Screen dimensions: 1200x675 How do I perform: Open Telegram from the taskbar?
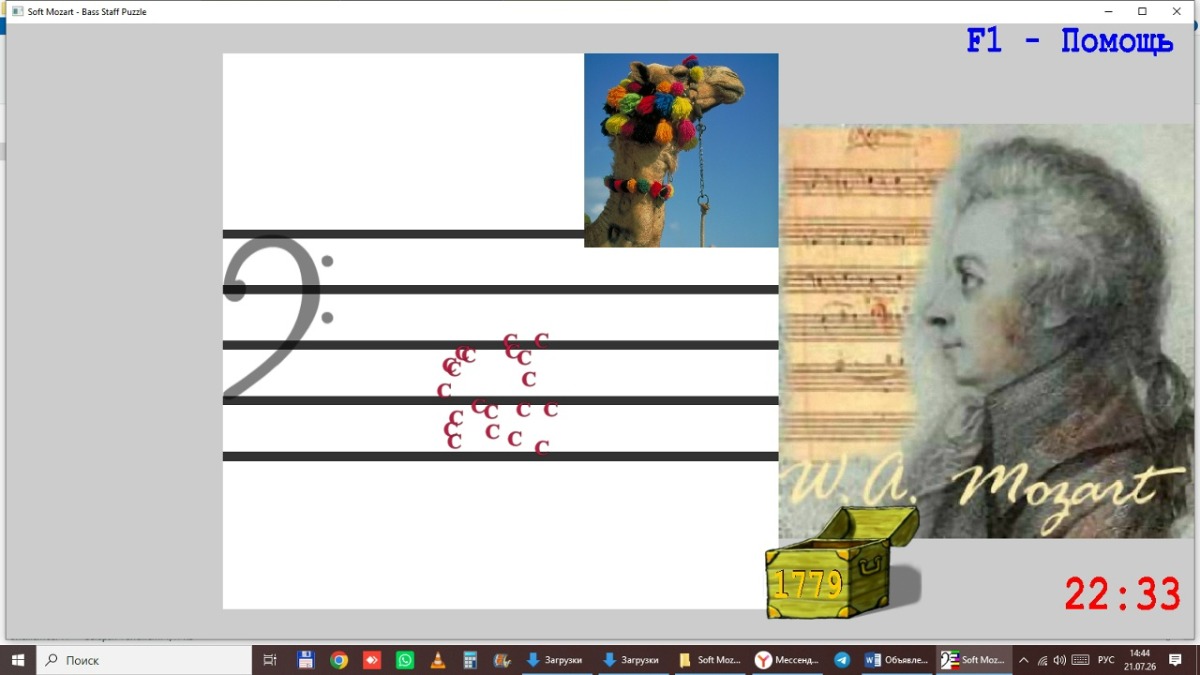point(842,660)
